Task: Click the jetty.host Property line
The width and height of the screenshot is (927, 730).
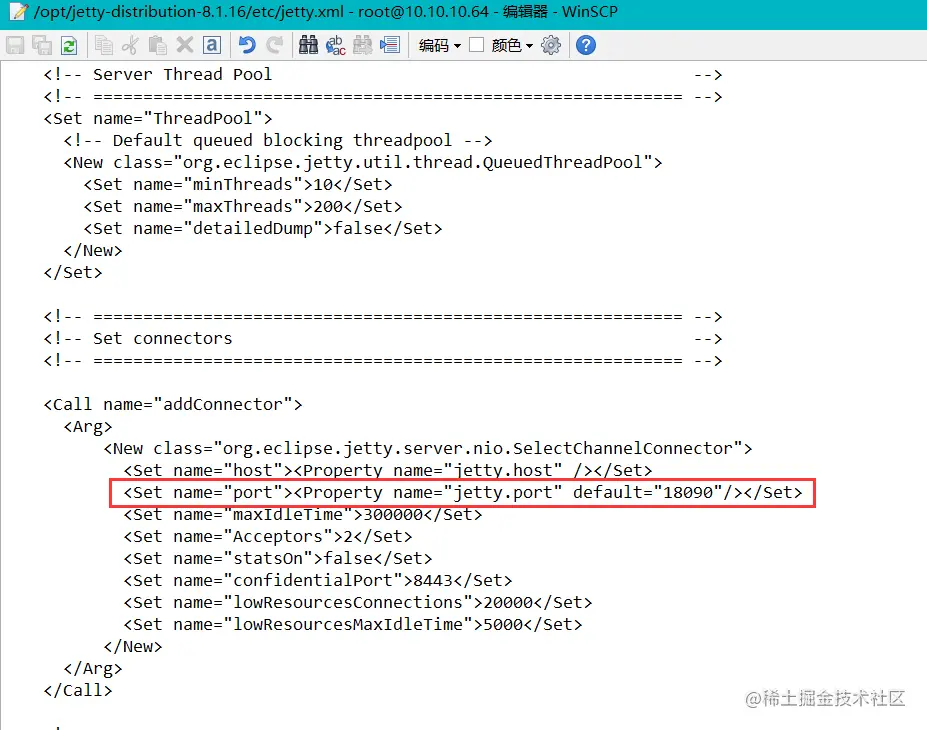Action: (388, 471)
